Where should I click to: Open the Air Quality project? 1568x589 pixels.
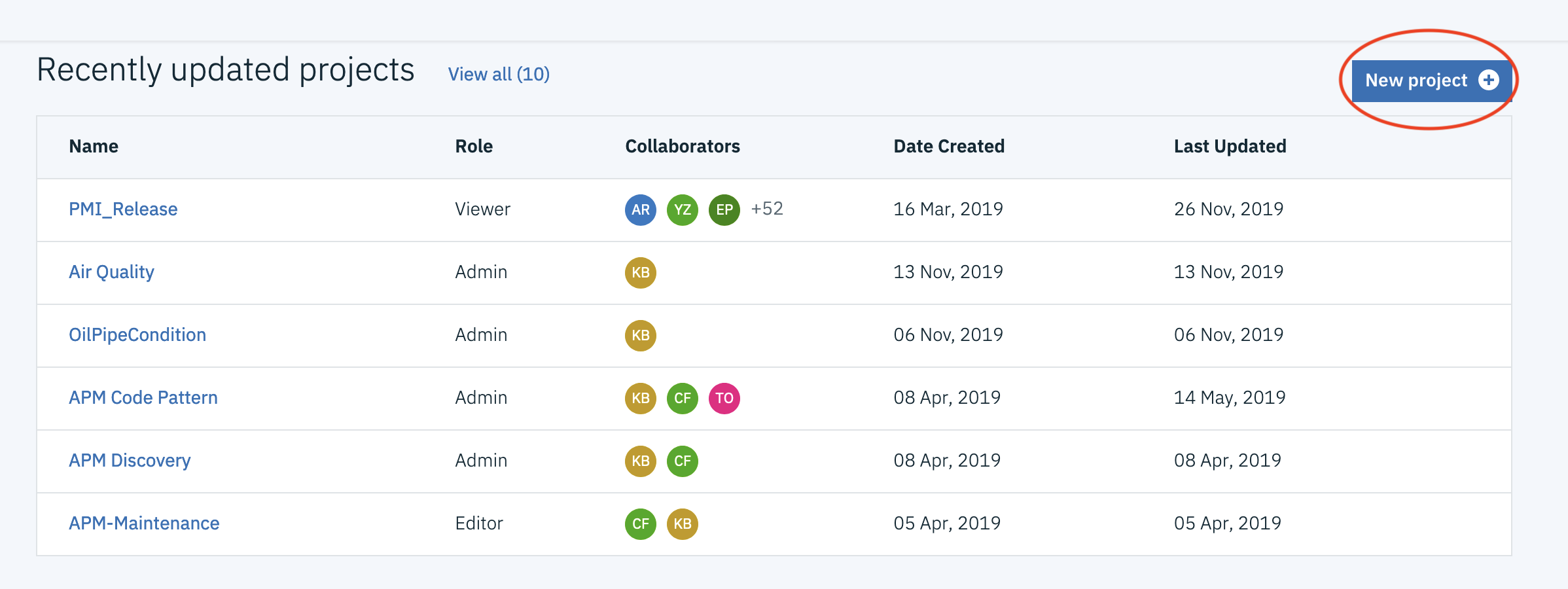point(112,272)
